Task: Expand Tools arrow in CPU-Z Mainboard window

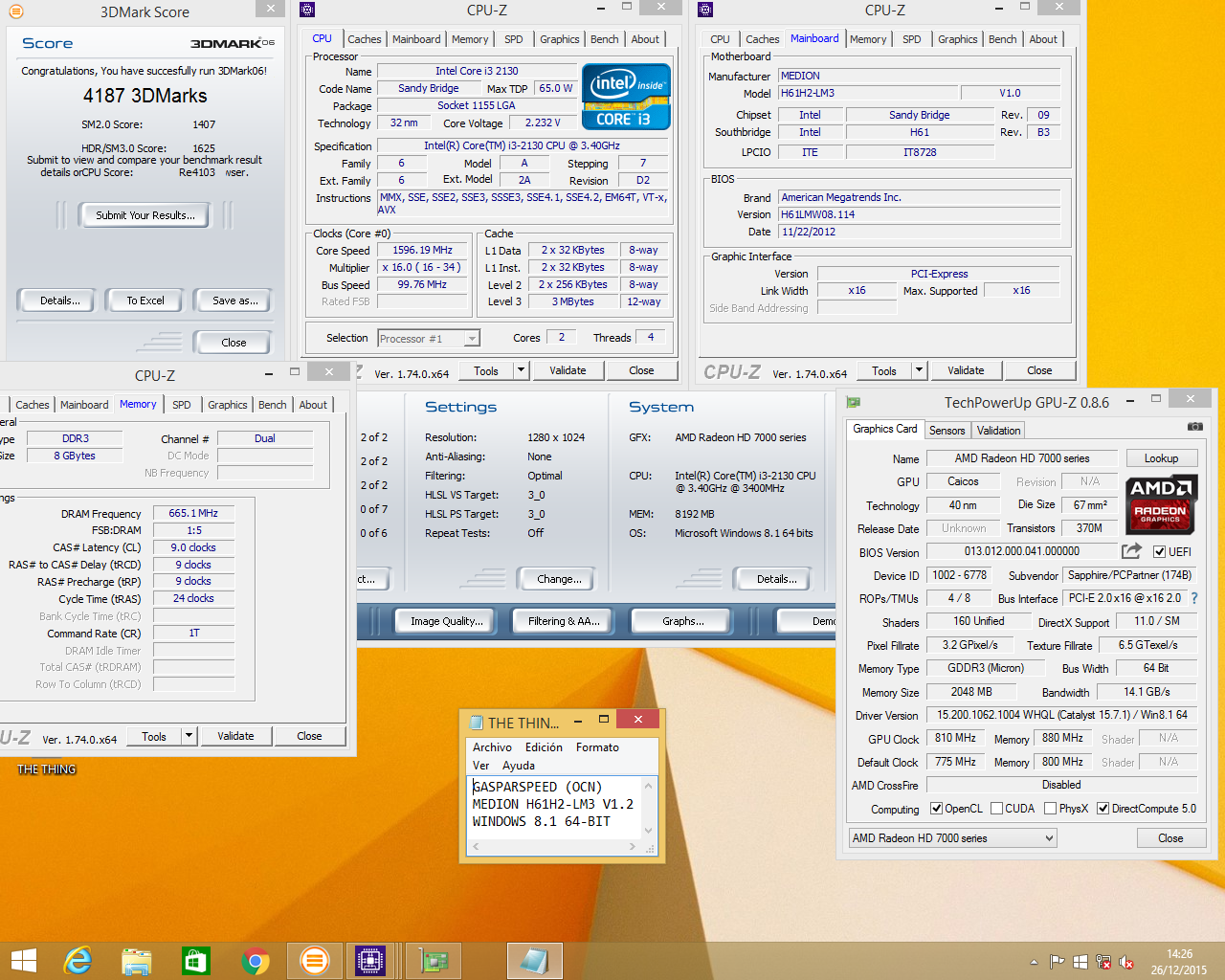Action: pyautogui.click(x=919, y=370)
